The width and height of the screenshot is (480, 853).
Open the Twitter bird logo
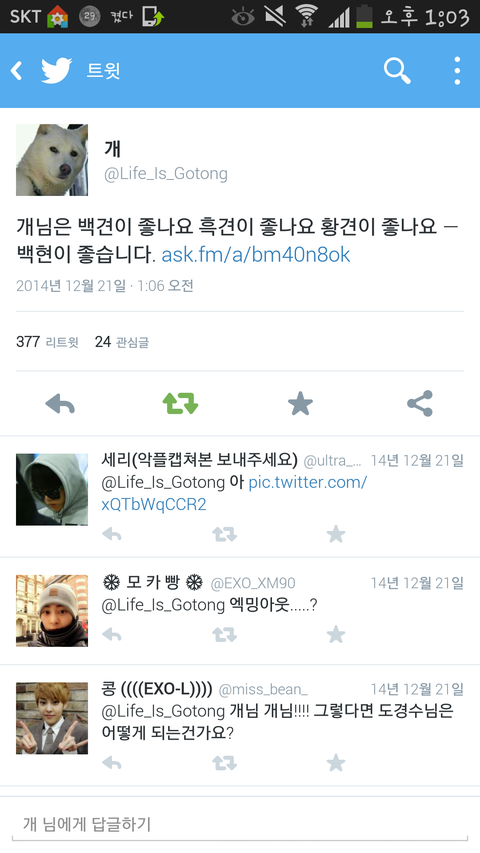(x=57, y=71)
